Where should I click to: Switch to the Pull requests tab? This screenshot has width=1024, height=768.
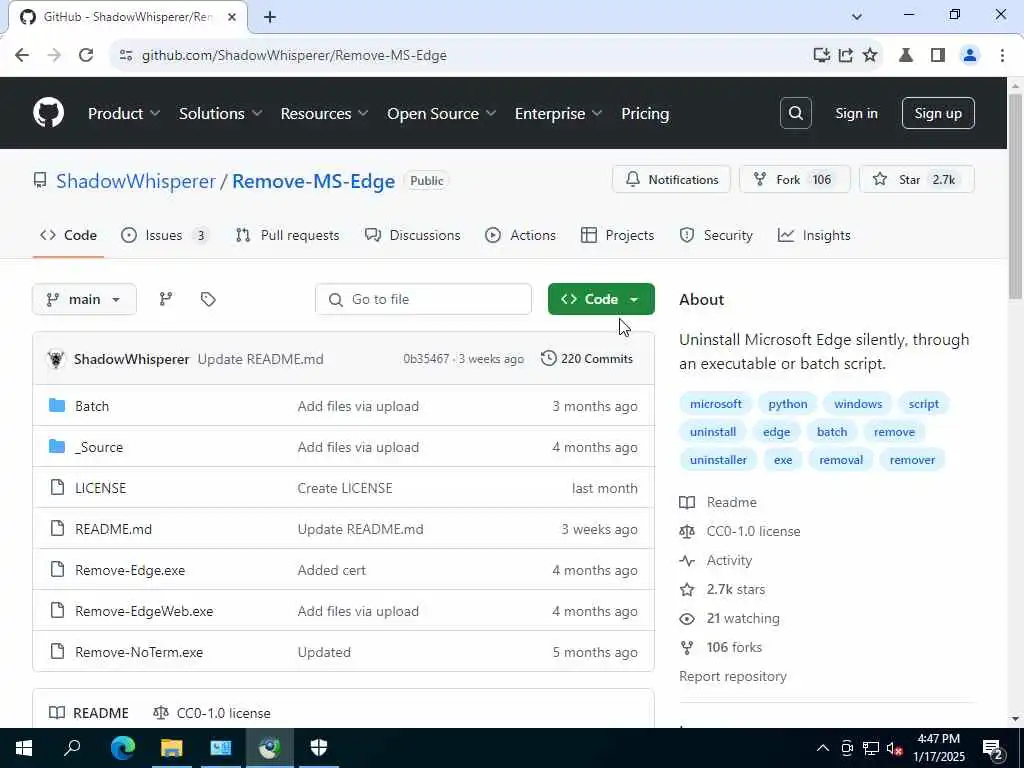coord(287,235)
